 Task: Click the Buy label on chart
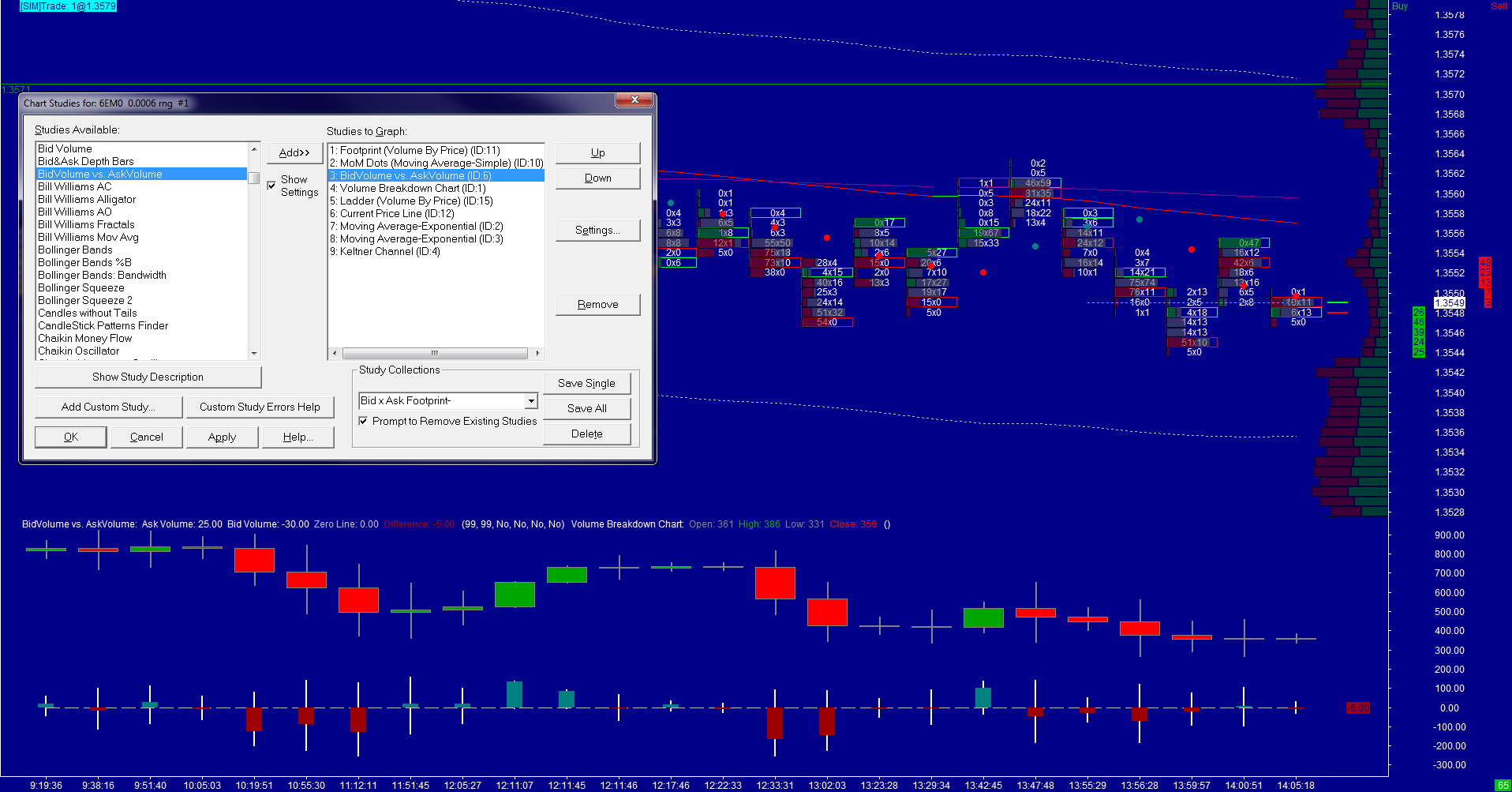(1400, 6)
